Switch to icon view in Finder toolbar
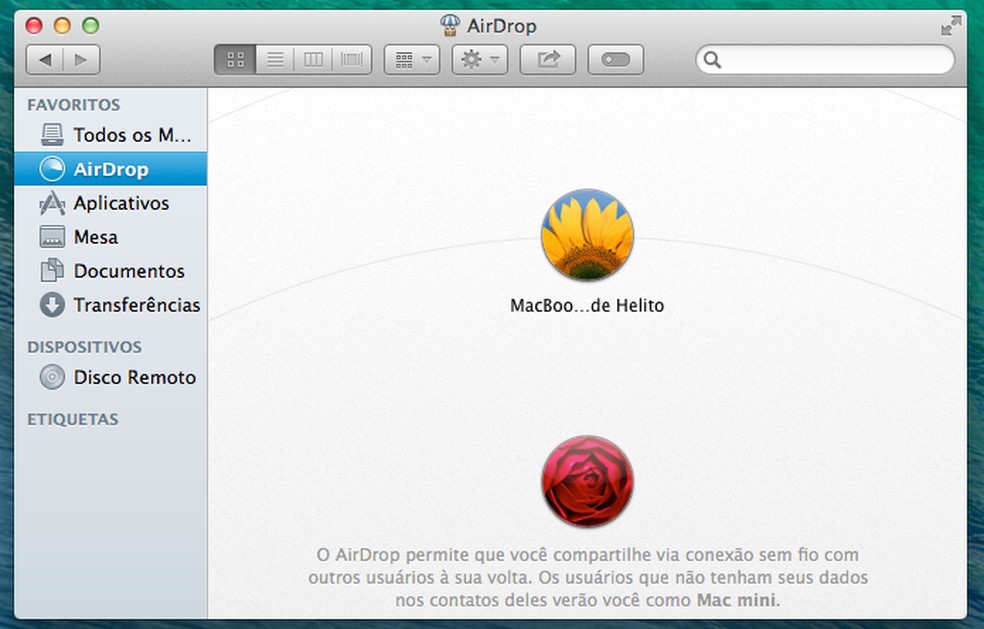The width and height of the screenshot is (984, 629). tap(235, 58)
